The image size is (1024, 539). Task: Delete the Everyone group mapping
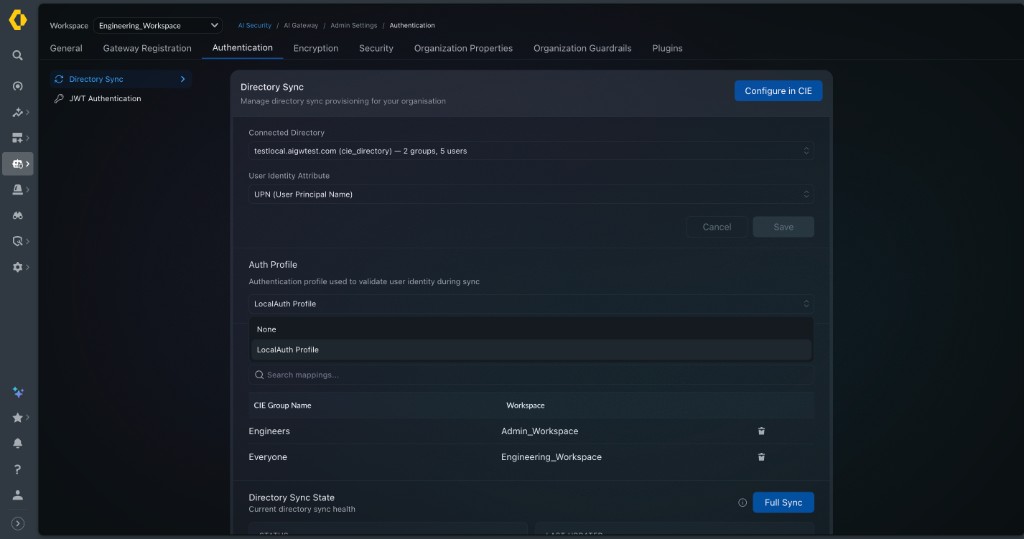coord(761,457)
